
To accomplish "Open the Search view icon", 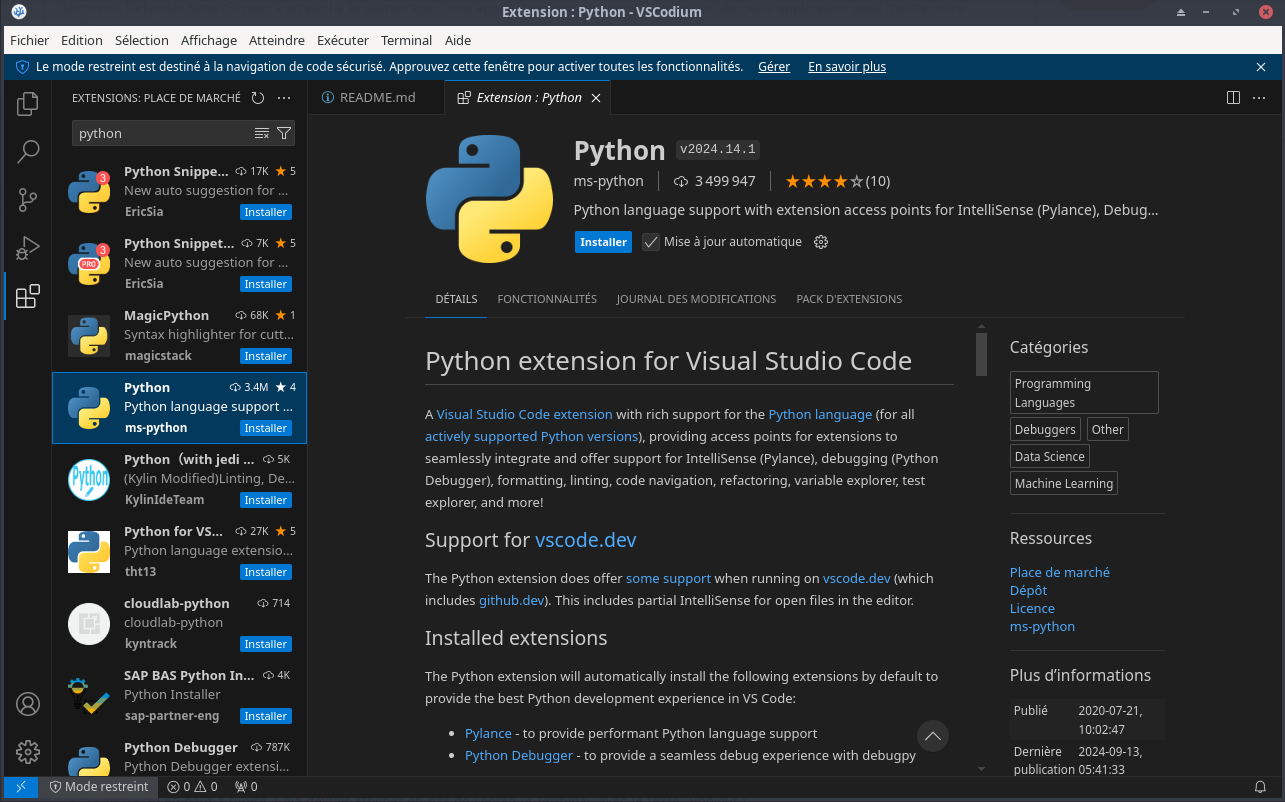I will click(28, 152).
